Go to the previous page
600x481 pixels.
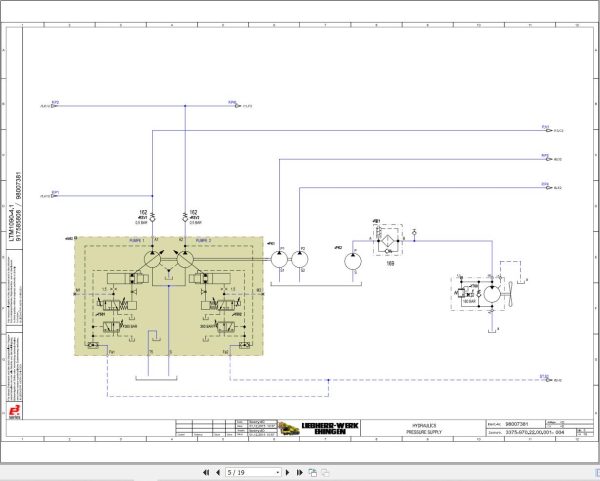(x=218, y=473)
